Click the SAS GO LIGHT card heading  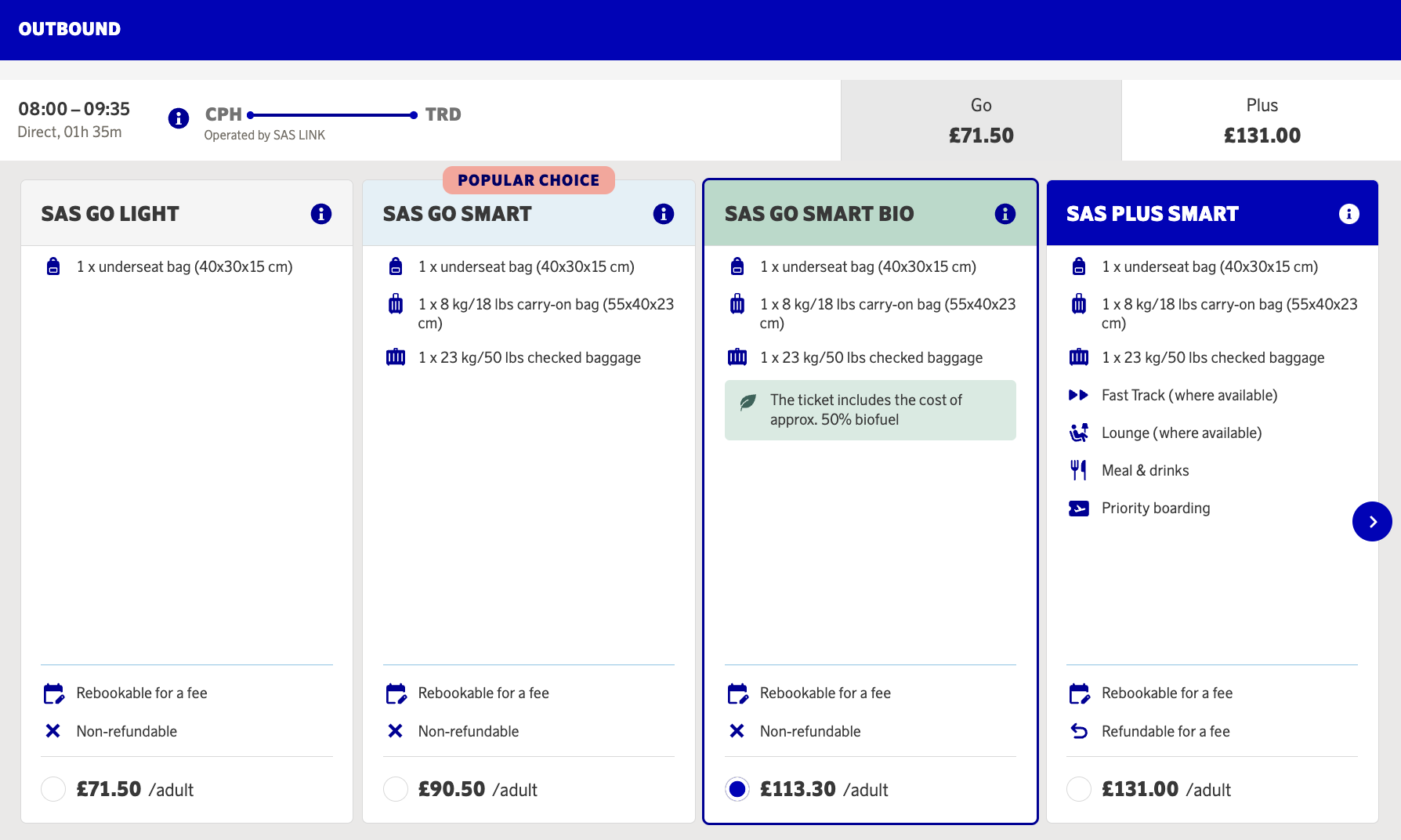110,214
